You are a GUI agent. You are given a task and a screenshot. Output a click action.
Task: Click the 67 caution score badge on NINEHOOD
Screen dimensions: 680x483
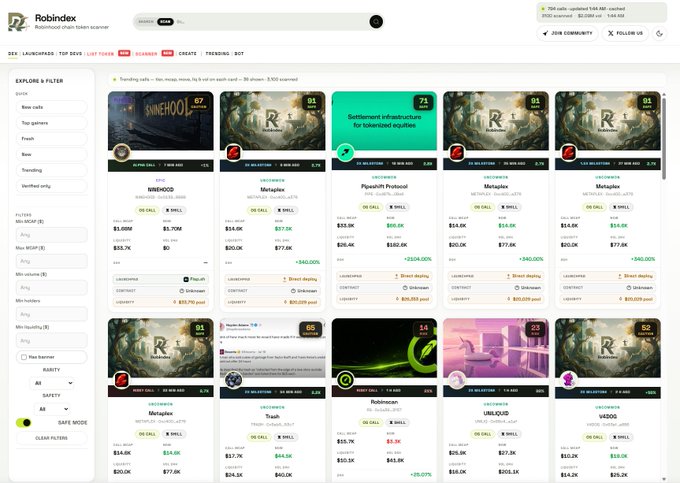coord(199,102)
